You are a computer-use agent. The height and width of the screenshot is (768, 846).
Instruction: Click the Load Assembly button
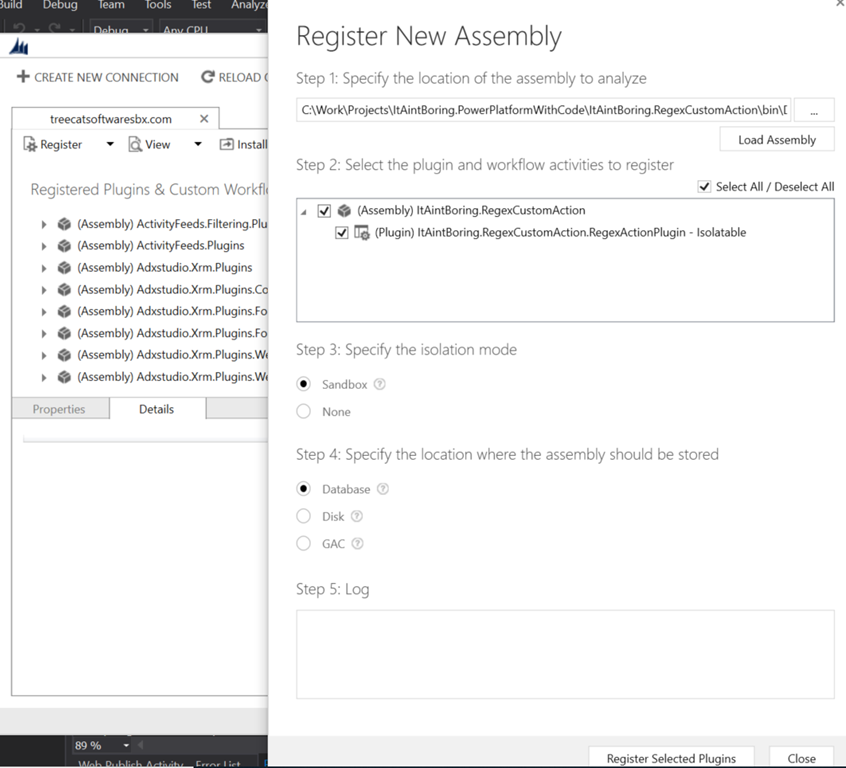[777, 140]
